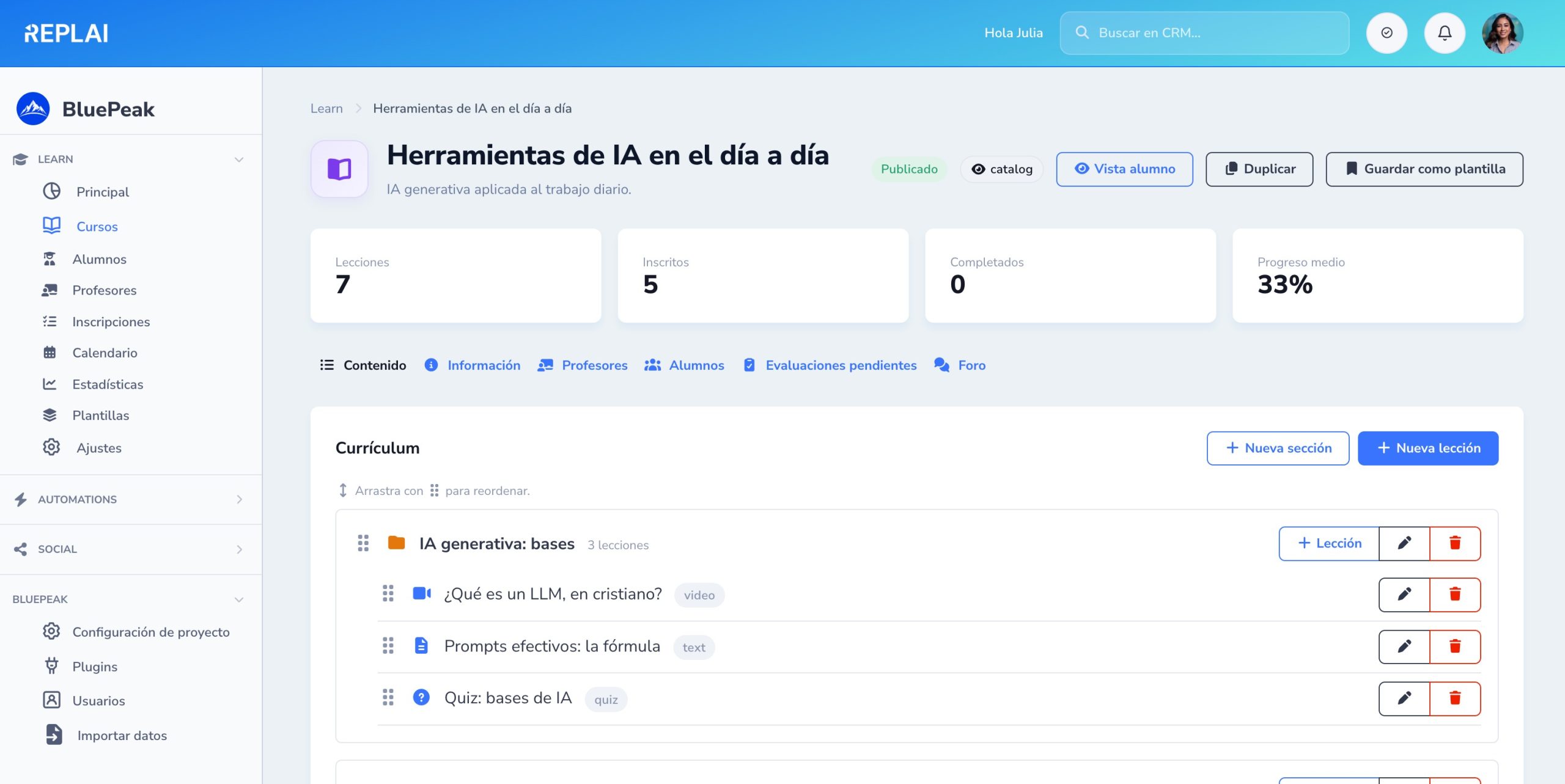Open Ajustes in the sidebar
1565x784 pixels.
click(82, 448)
